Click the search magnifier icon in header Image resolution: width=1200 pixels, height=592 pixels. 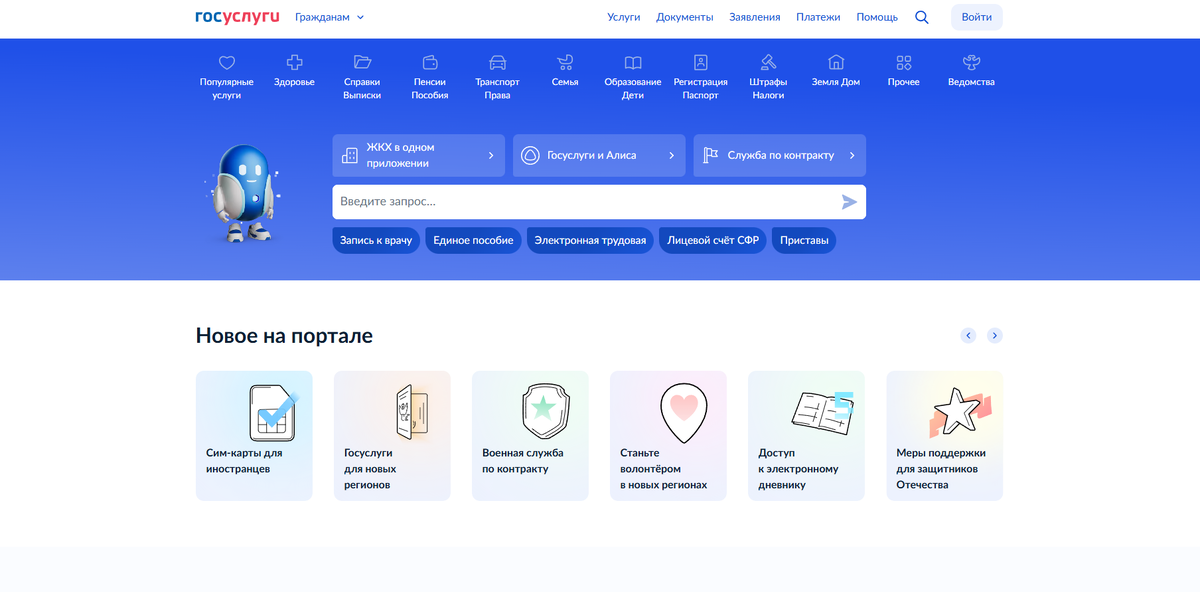[x=922, y=17]
